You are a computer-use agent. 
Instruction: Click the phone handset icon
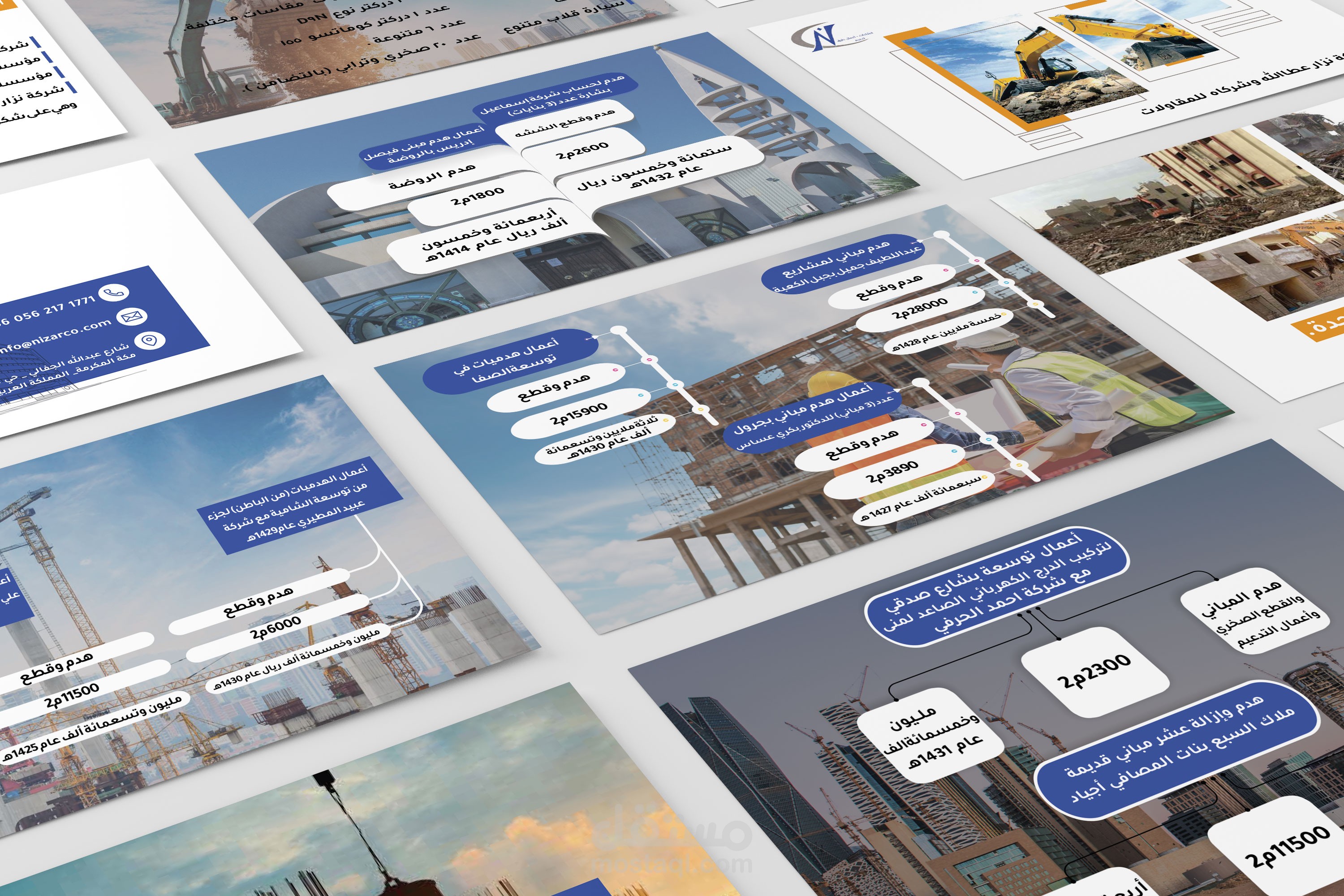click(114, 293)
